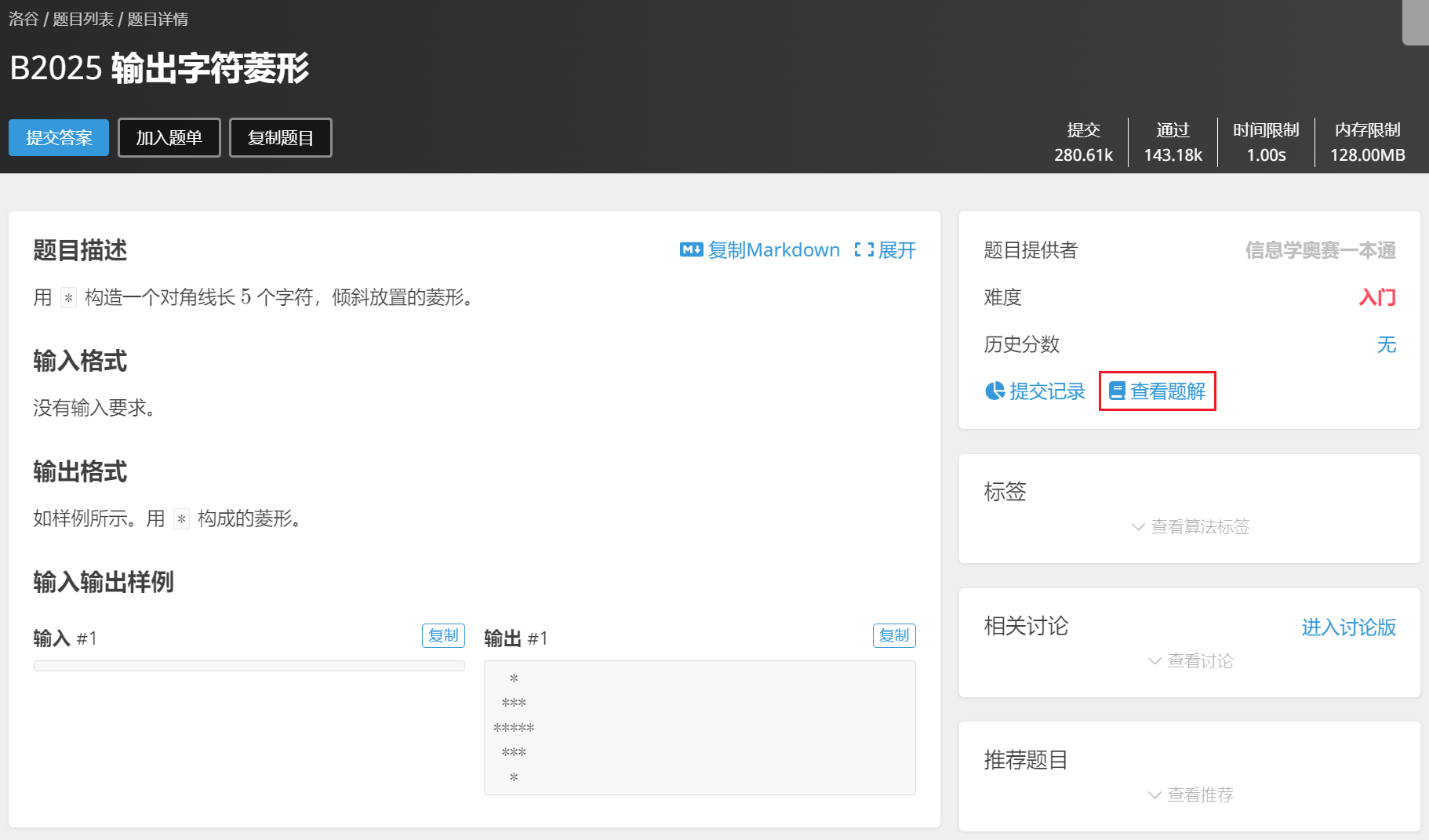This screenshot has height=840, width=1429.
Task: Click 复制Markdown to copy problem text
Action: tap(773, 249)
